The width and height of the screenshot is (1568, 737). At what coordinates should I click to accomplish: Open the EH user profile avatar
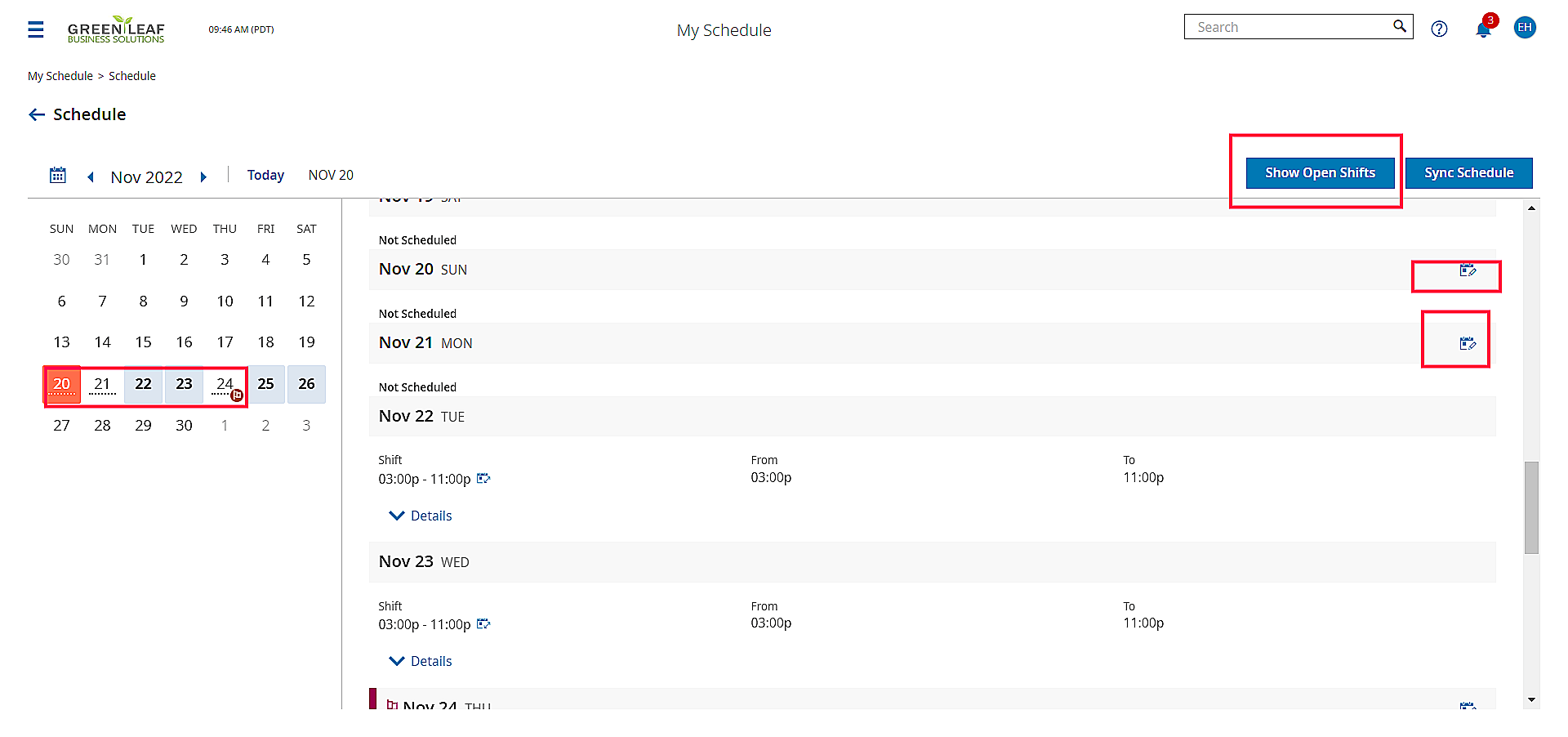tap(1525, 28)
